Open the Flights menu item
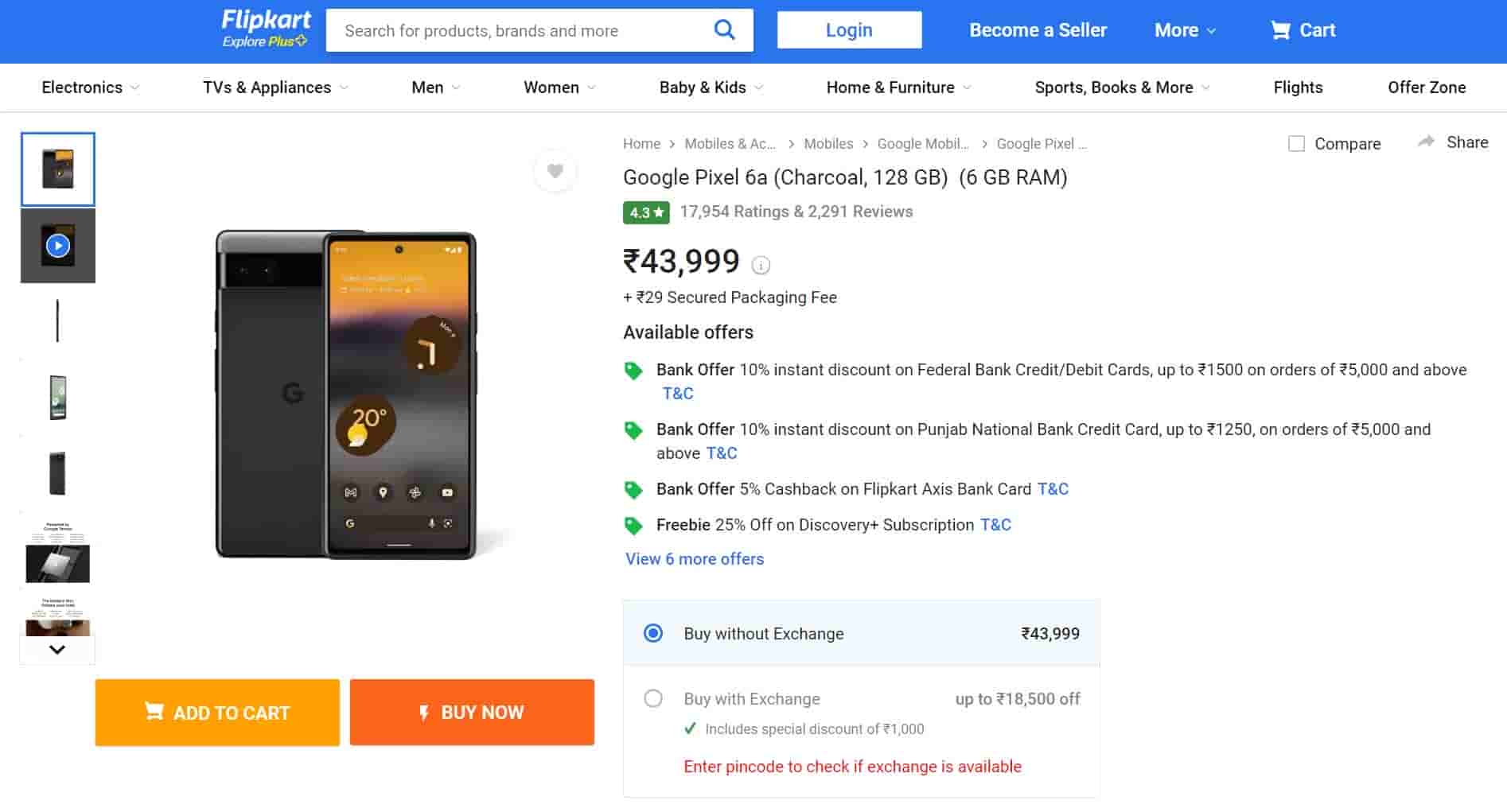The height and width of the screenshot is (812, 1507). tap(1298, 87)
